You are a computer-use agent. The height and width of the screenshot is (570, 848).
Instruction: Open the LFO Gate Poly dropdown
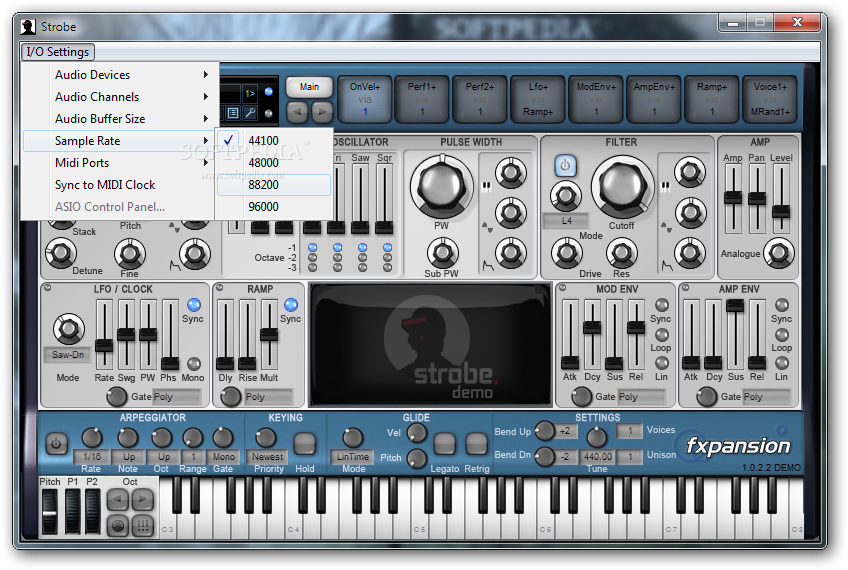177,397
